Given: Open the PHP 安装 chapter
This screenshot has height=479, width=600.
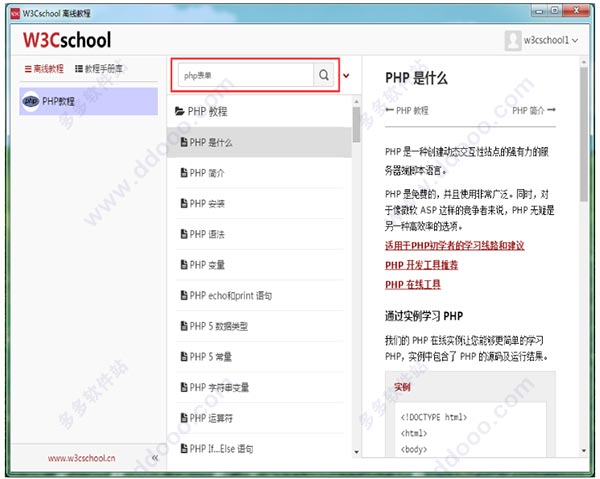Looking at the screenshot, I should [x=259, y=204].
